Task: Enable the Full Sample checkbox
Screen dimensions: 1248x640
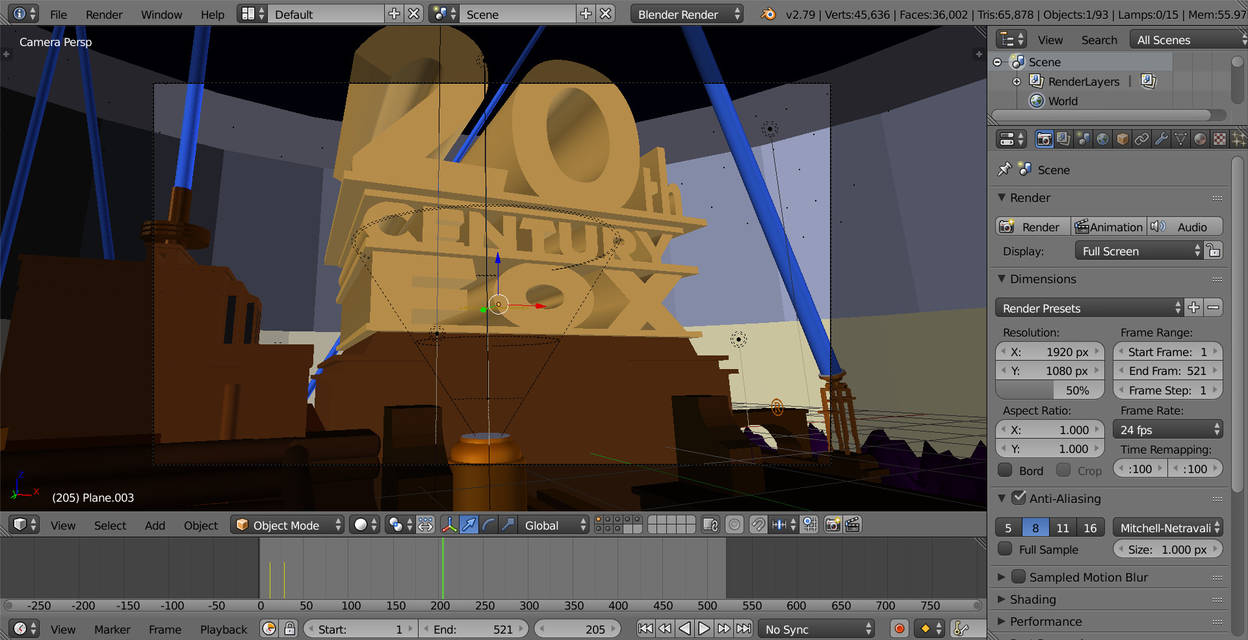Action: [1005, 549]
